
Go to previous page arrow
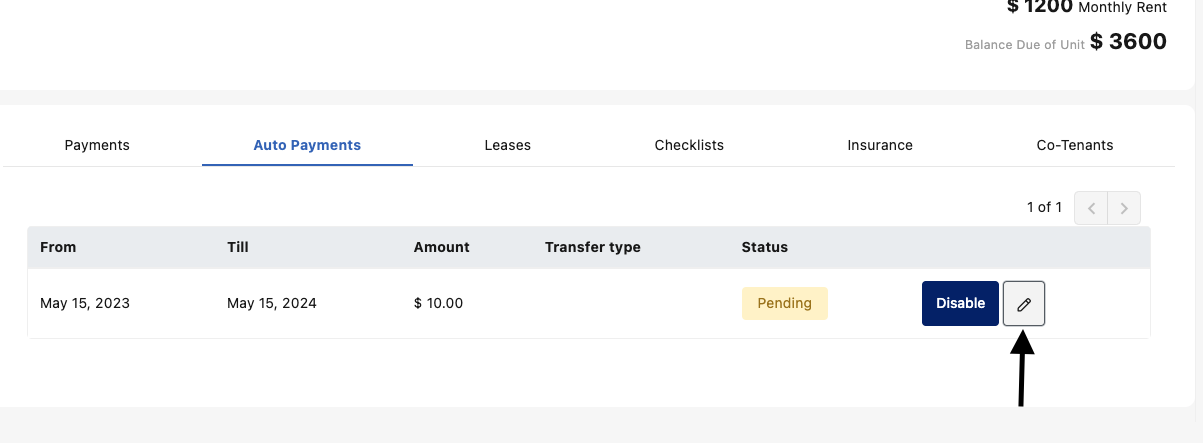point(1091,208)
